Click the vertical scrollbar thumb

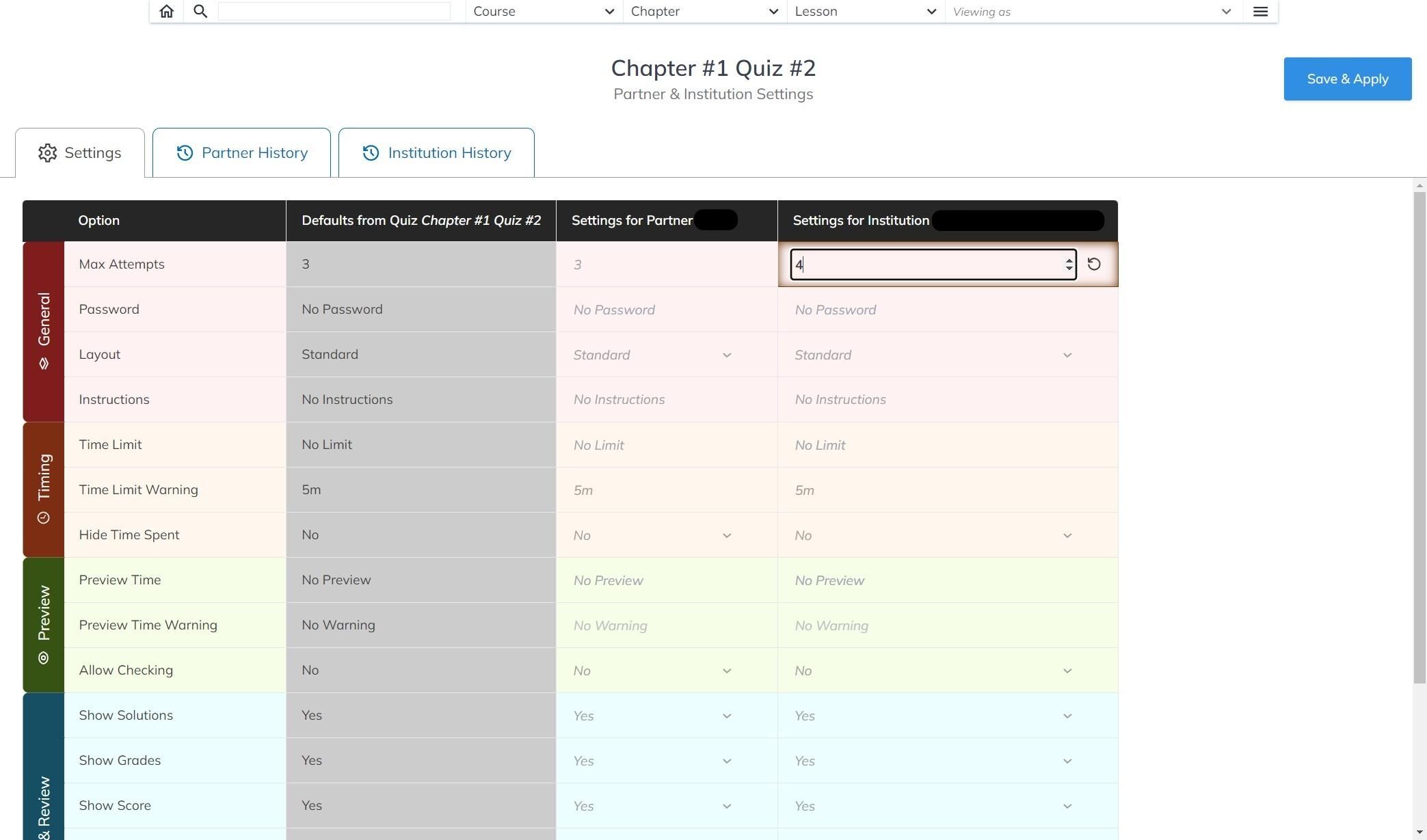pyautogui.click(x=1419, y=437)
